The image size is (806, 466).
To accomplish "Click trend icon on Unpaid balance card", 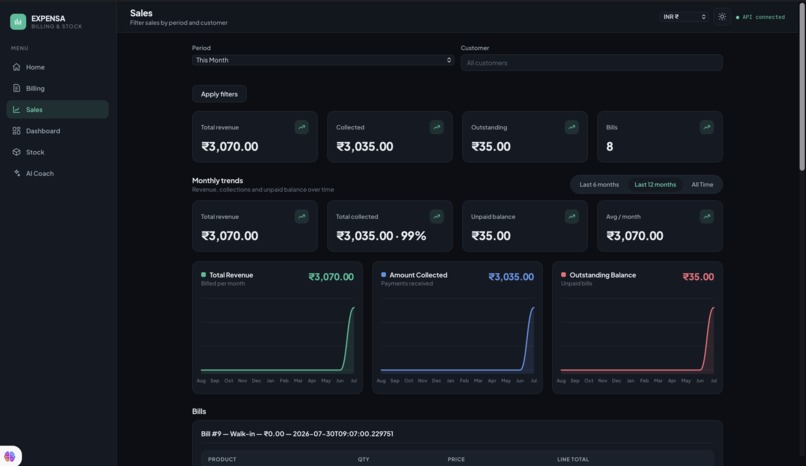I will [x=572, y=216].
